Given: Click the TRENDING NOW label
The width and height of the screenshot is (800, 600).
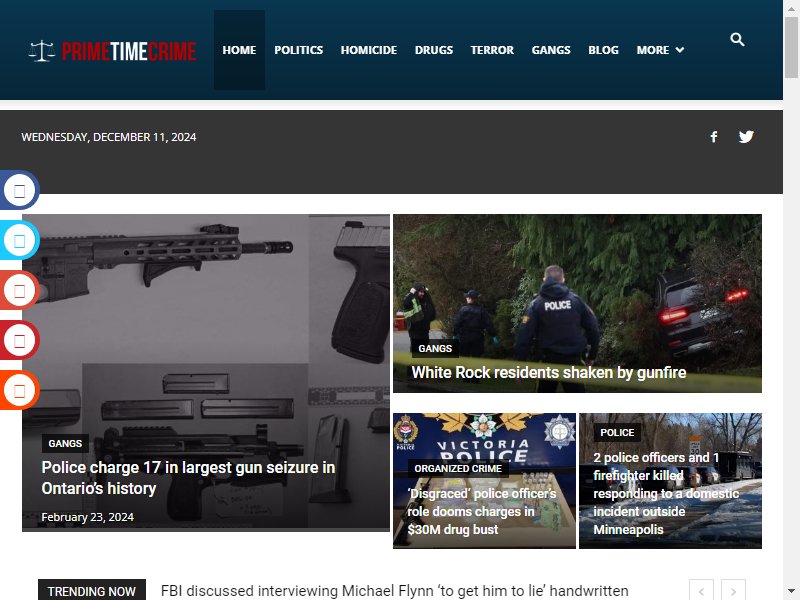Looking at the screenshot, I should click(92, 591).
